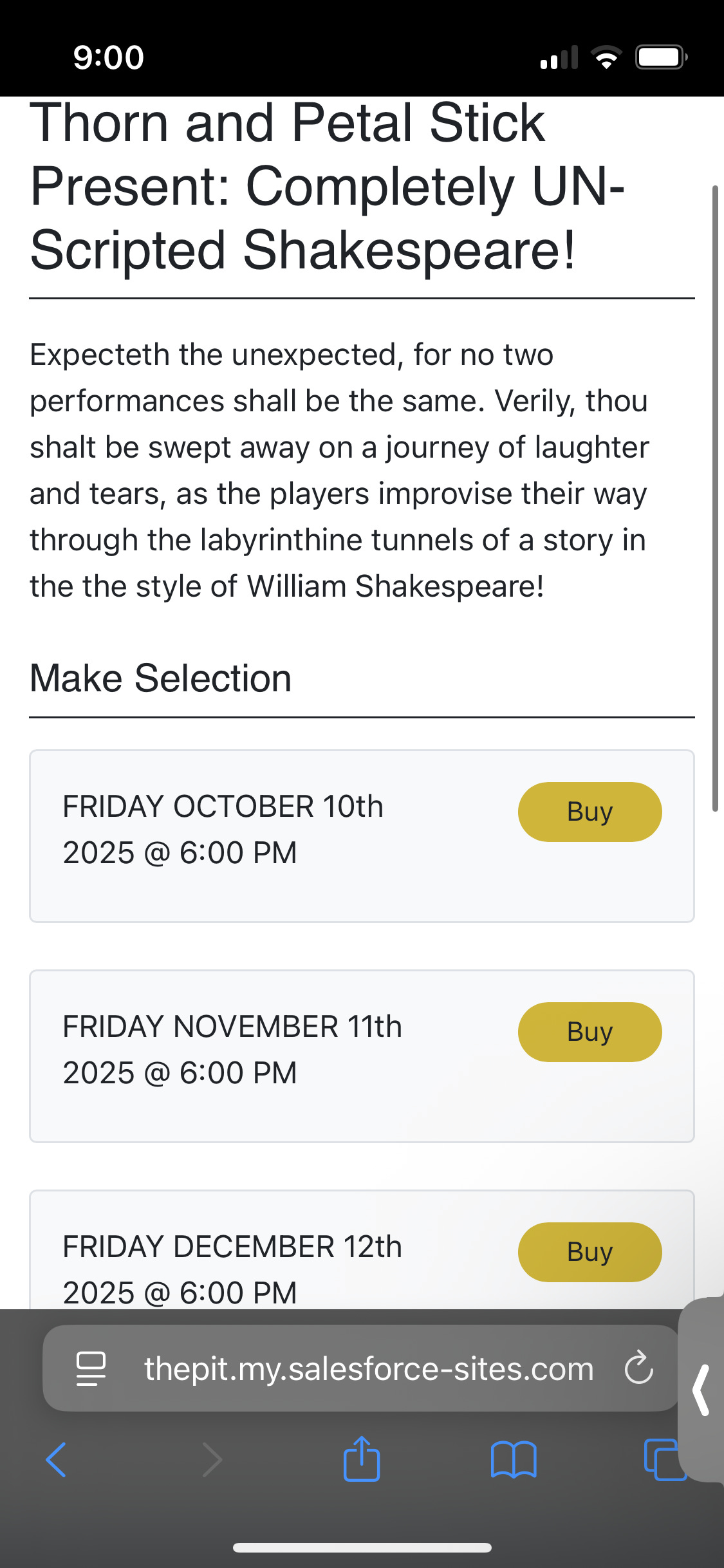Tap the Wi-Fi status icon
Screen dimensions: 724x1568
click(x=606, y=58)
